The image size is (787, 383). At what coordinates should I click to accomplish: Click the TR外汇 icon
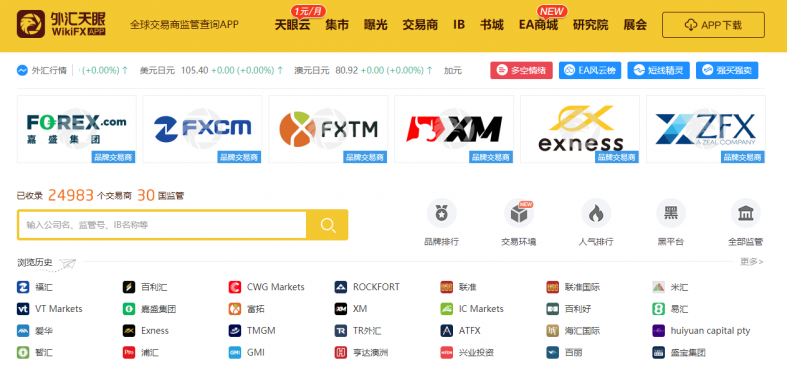point(341,331)
